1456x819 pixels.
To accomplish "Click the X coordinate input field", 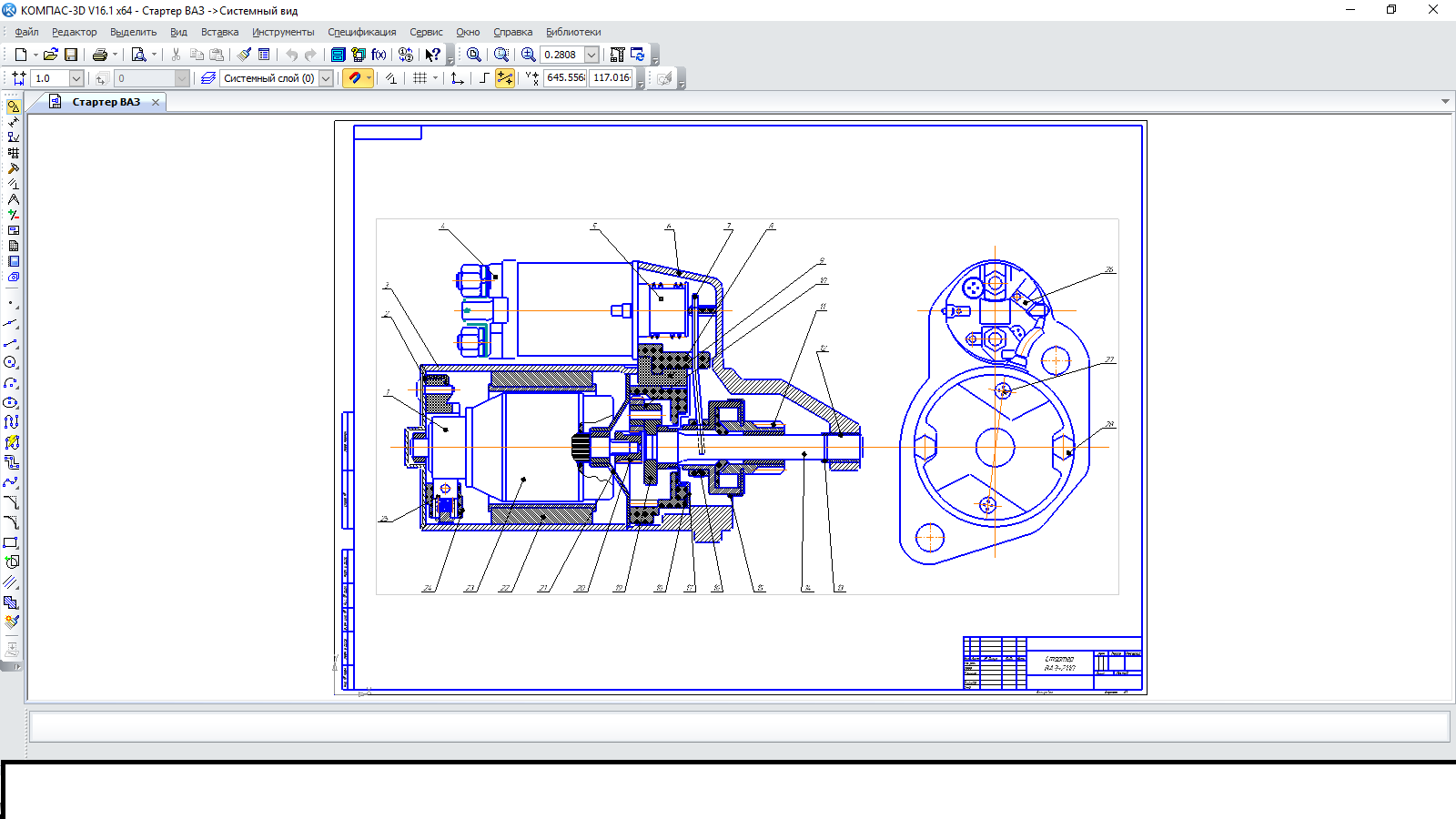I will pyautogui.click(x=565, y=78).
